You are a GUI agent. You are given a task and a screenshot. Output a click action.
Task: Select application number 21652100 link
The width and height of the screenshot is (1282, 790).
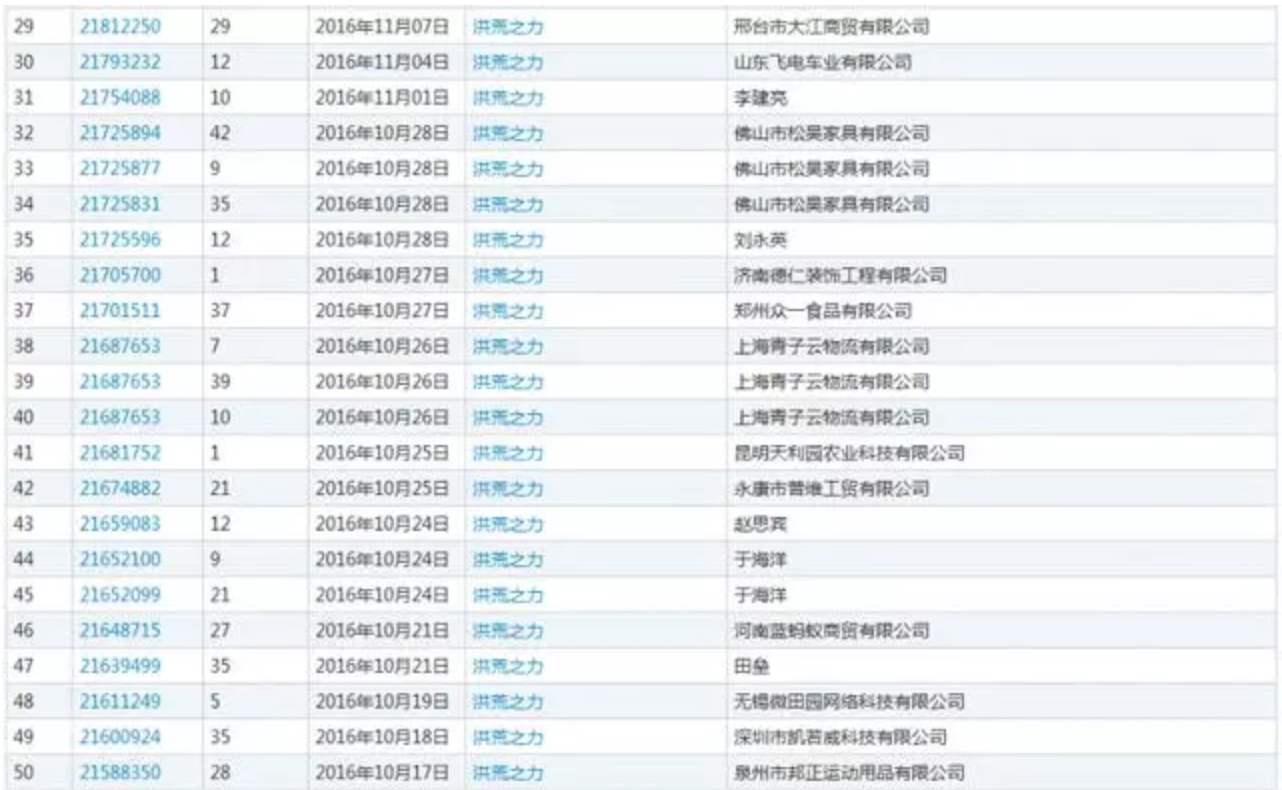119,559
